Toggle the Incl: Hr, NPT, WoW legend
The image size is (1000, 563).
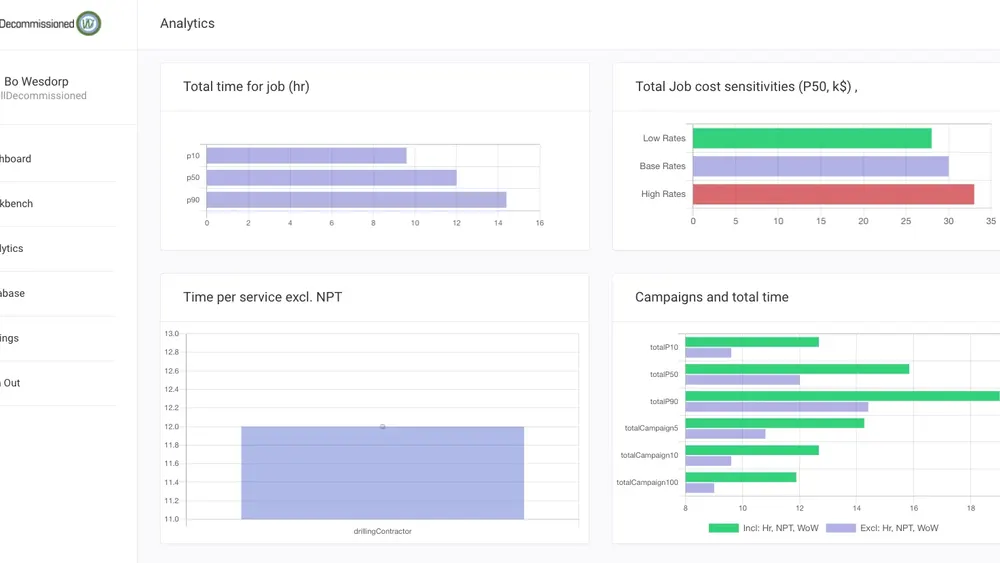click(x=763, y=528)
